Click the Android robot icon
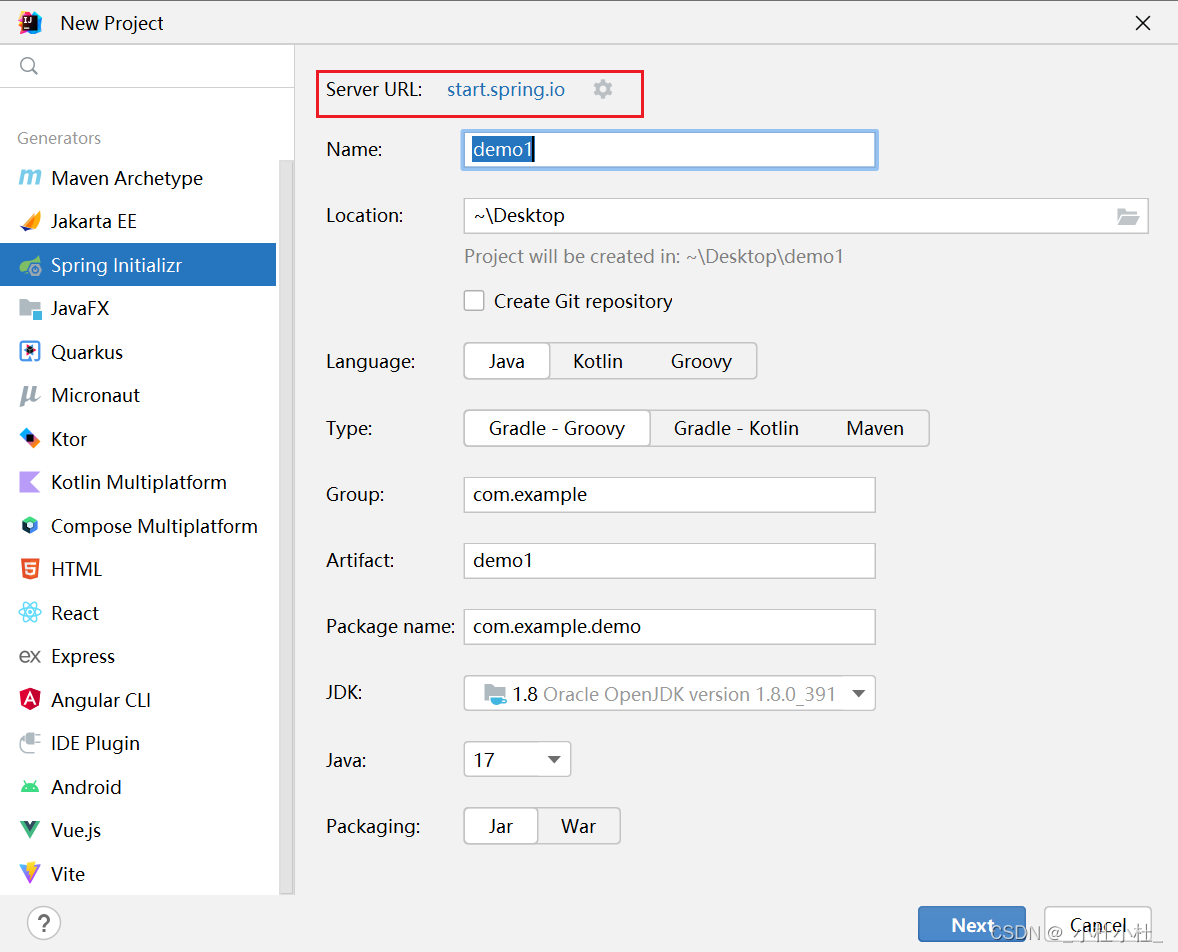Image resolution: width=1178 pixels, height=952 pixels. tap(30, 787)
